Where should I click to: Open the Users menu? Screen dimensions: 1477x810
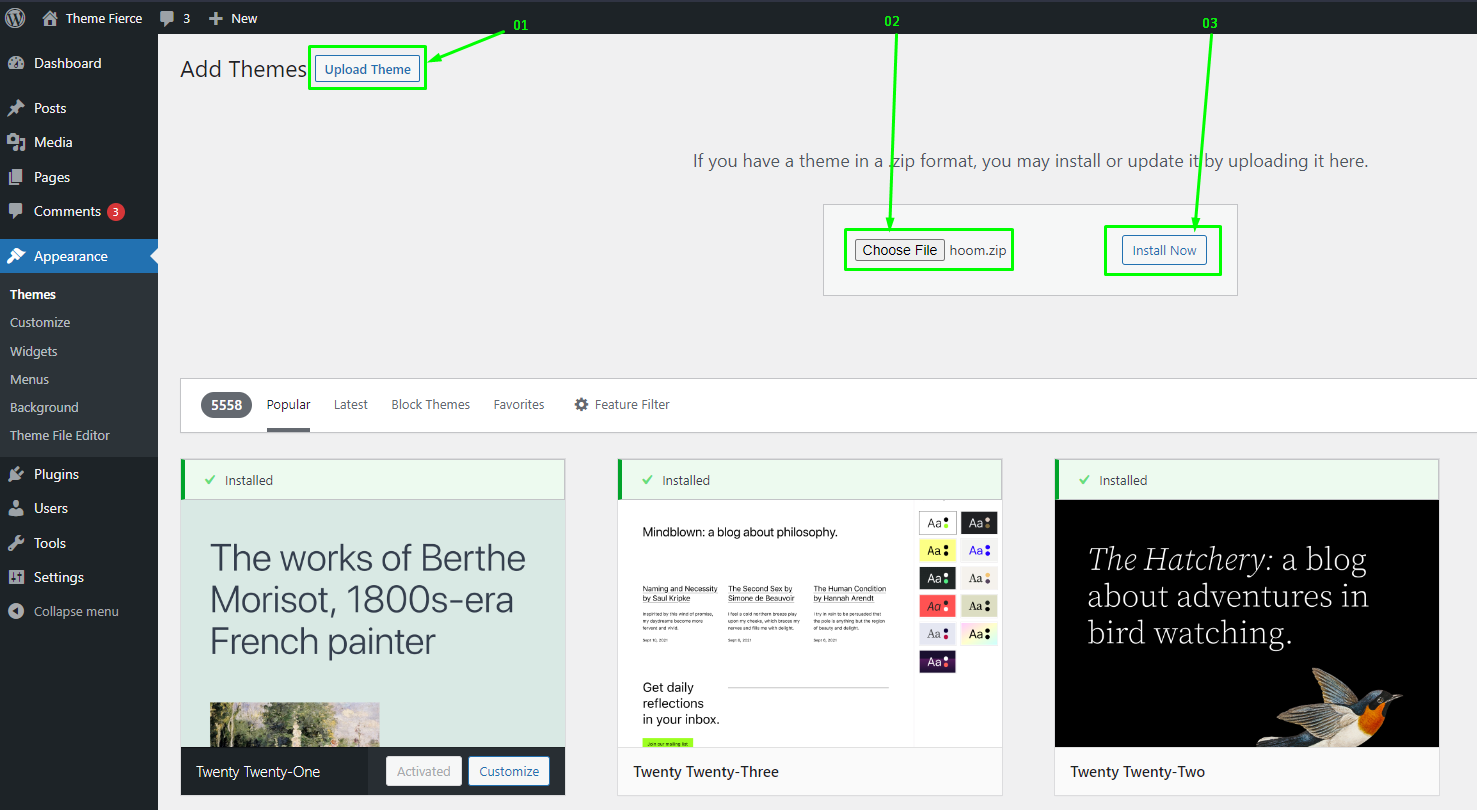pos(79,508)
